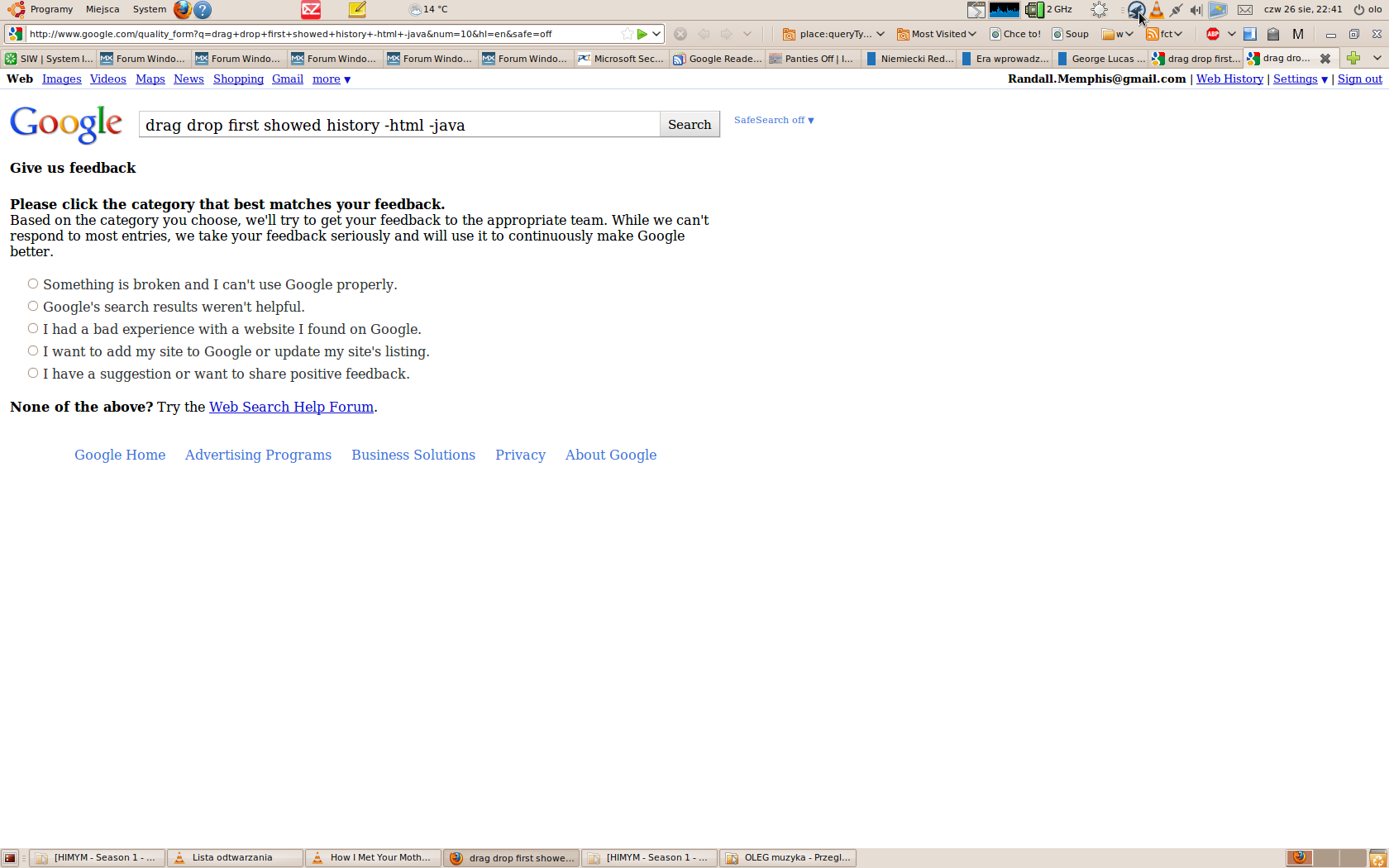Open the Help icon in top panel

tap(203, 10)
